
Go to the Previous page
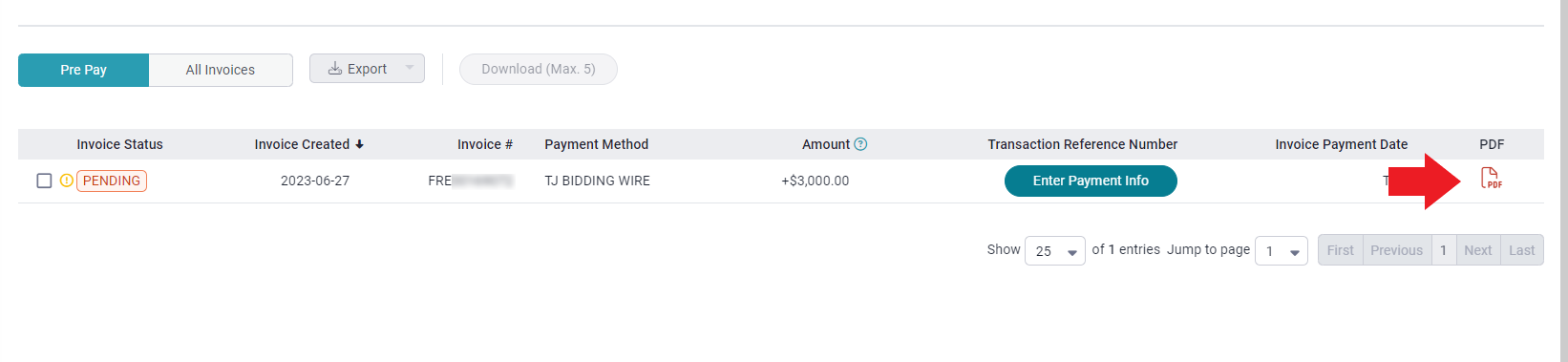click(x=1396, y=250)
